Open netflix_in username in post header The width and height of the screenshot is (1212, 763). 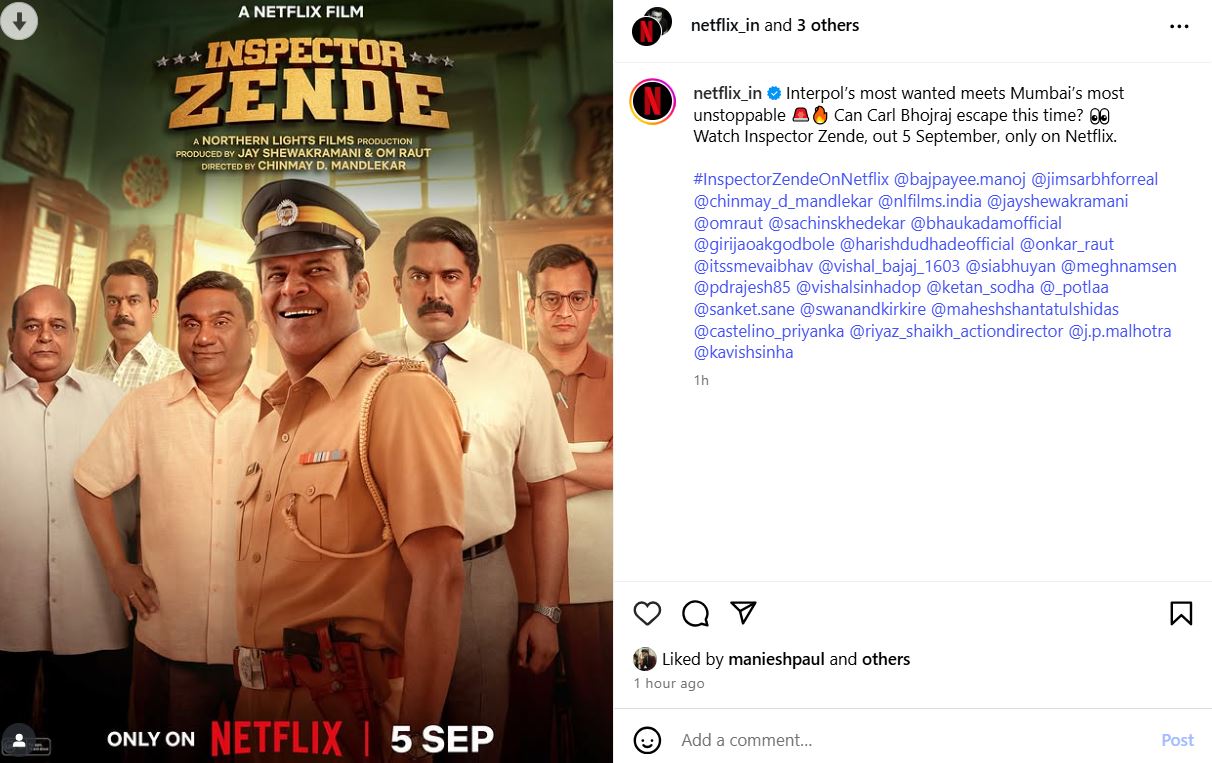(725, 25)
